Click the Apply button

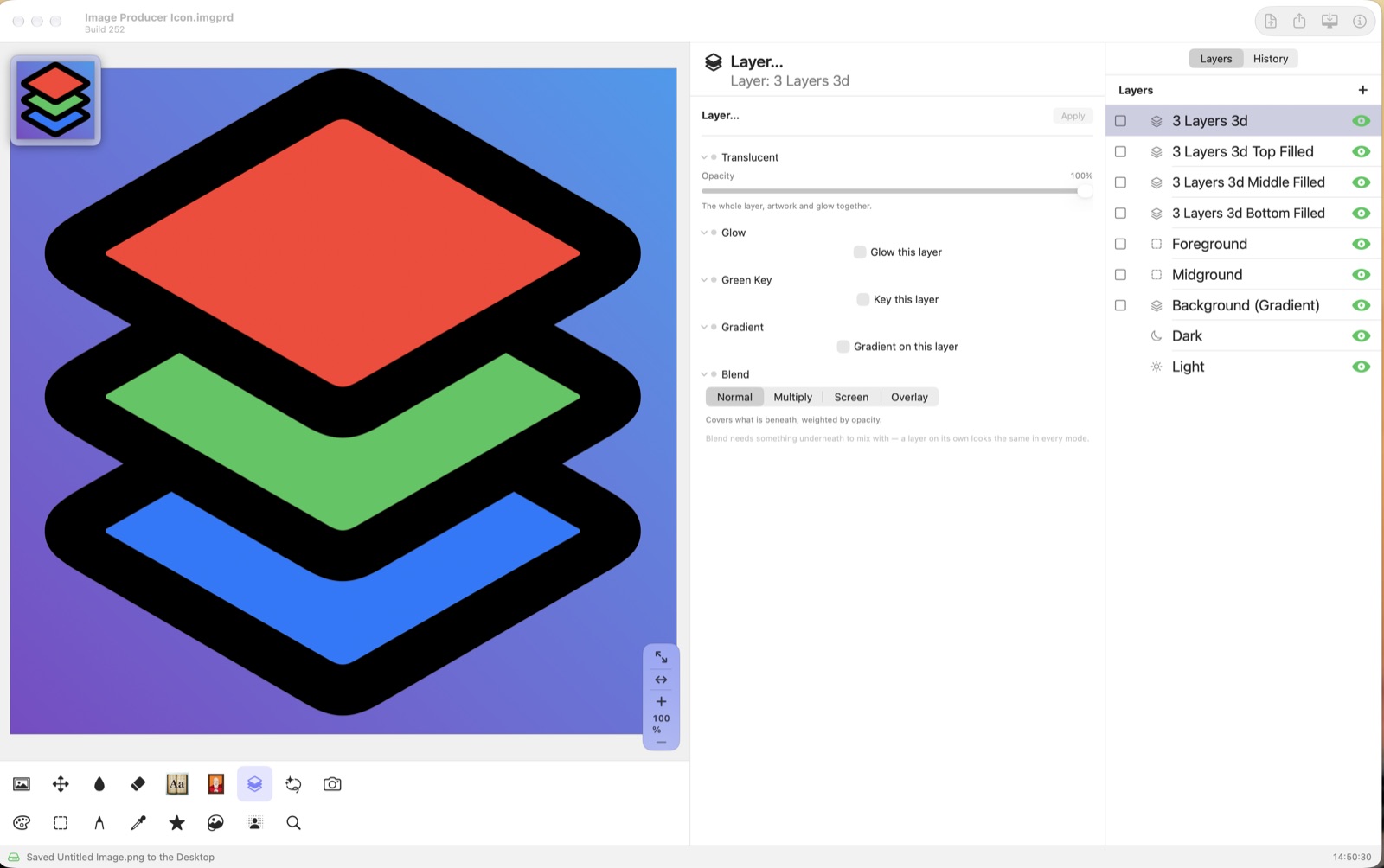pos(1073,116)
